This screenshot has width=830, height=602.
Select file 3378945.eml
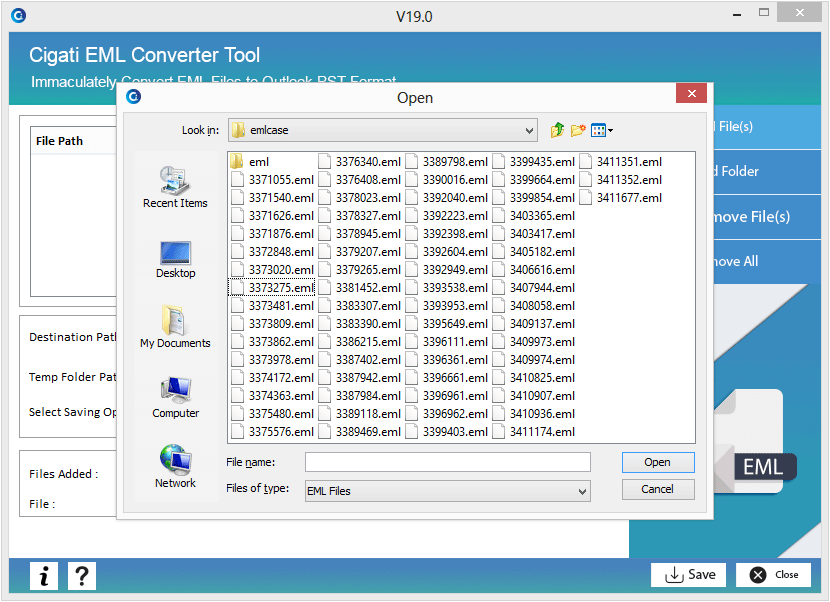click(359, 233)
